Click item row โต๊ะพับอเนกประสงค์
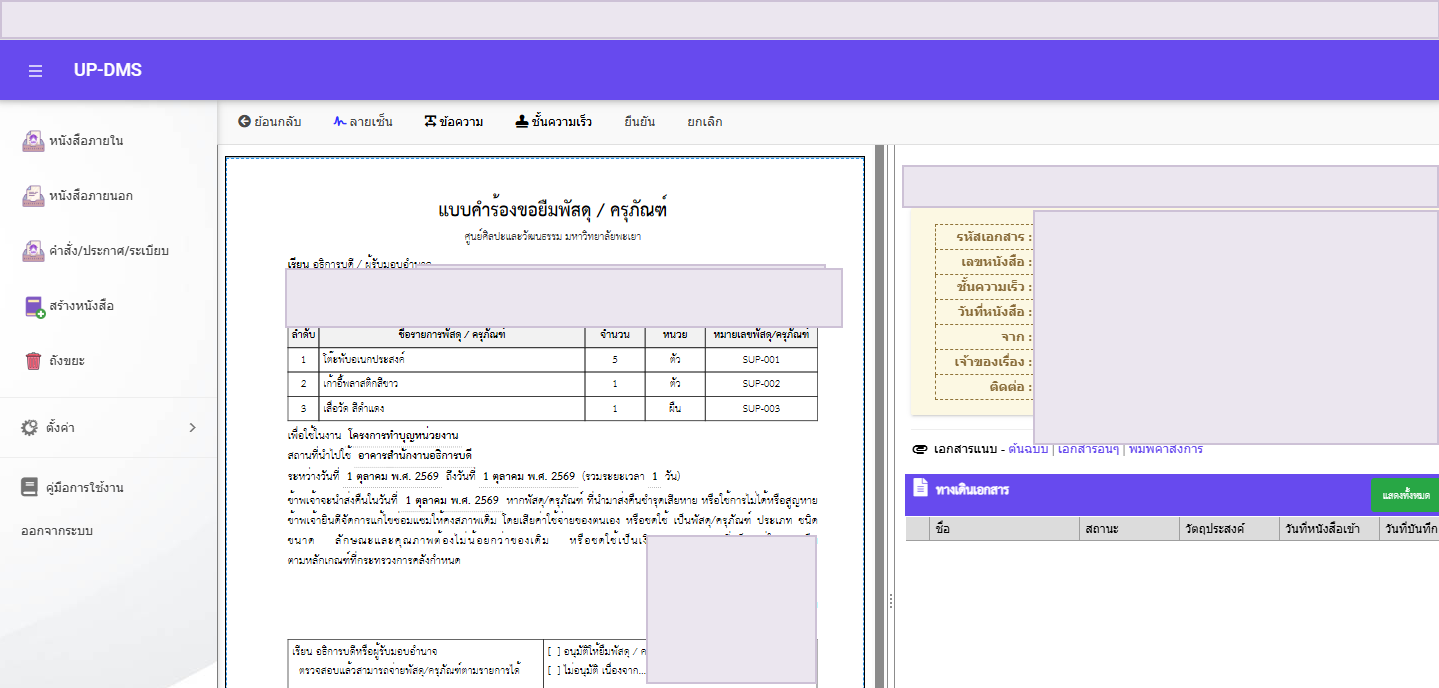Screen dimensions: 1439x688 pos(552,359)
